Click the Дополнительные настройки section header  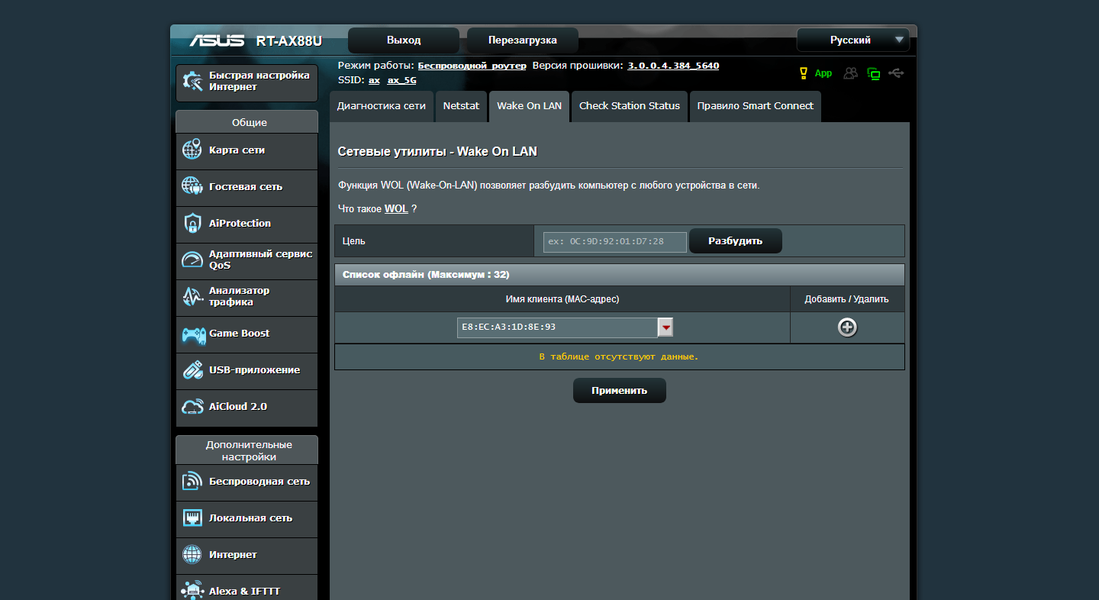click(247, 450)
